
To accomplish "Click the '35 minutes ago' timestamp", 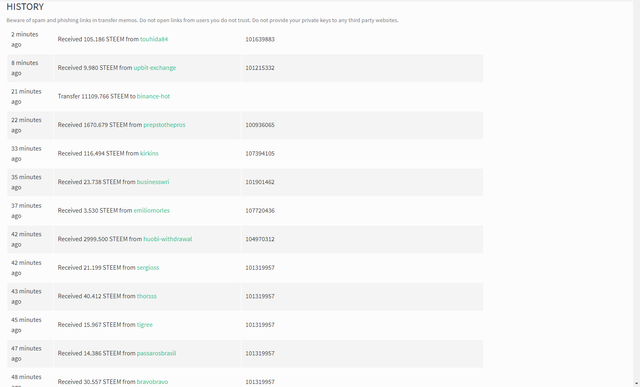I will point(26,182).
